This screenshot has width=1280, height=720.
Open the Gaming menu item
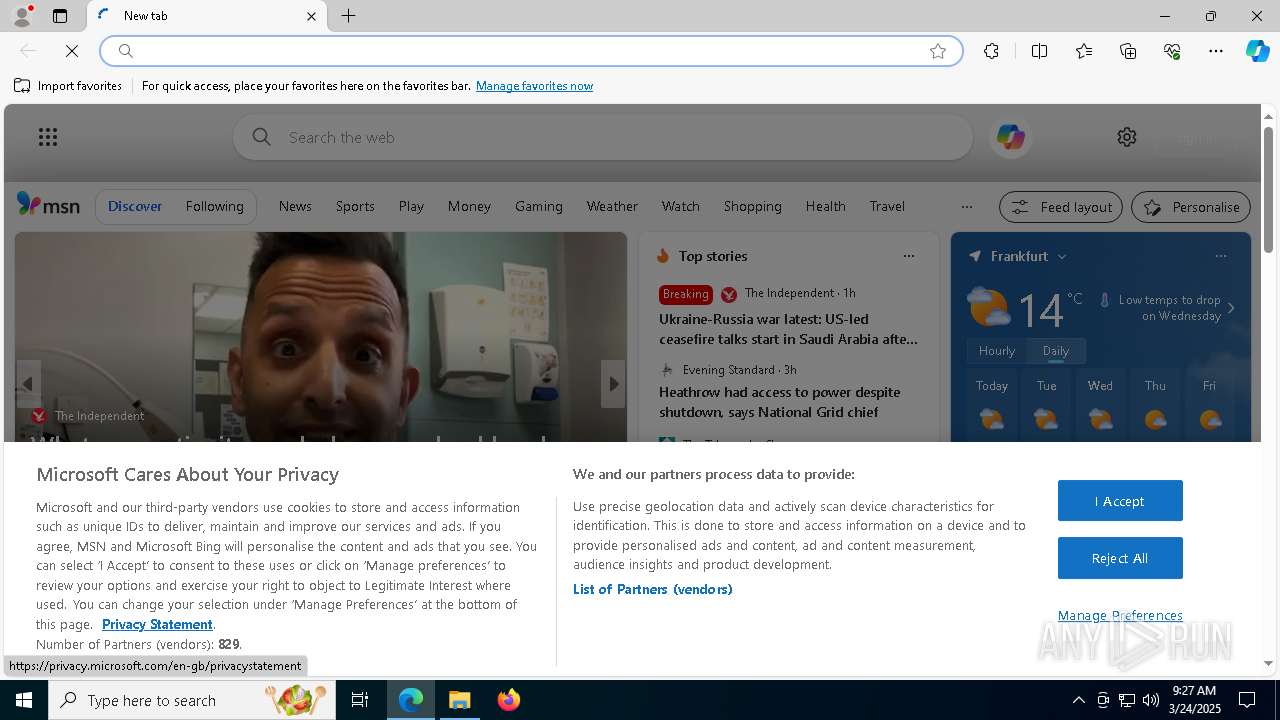pyautogui.click(x=539, y=206)
